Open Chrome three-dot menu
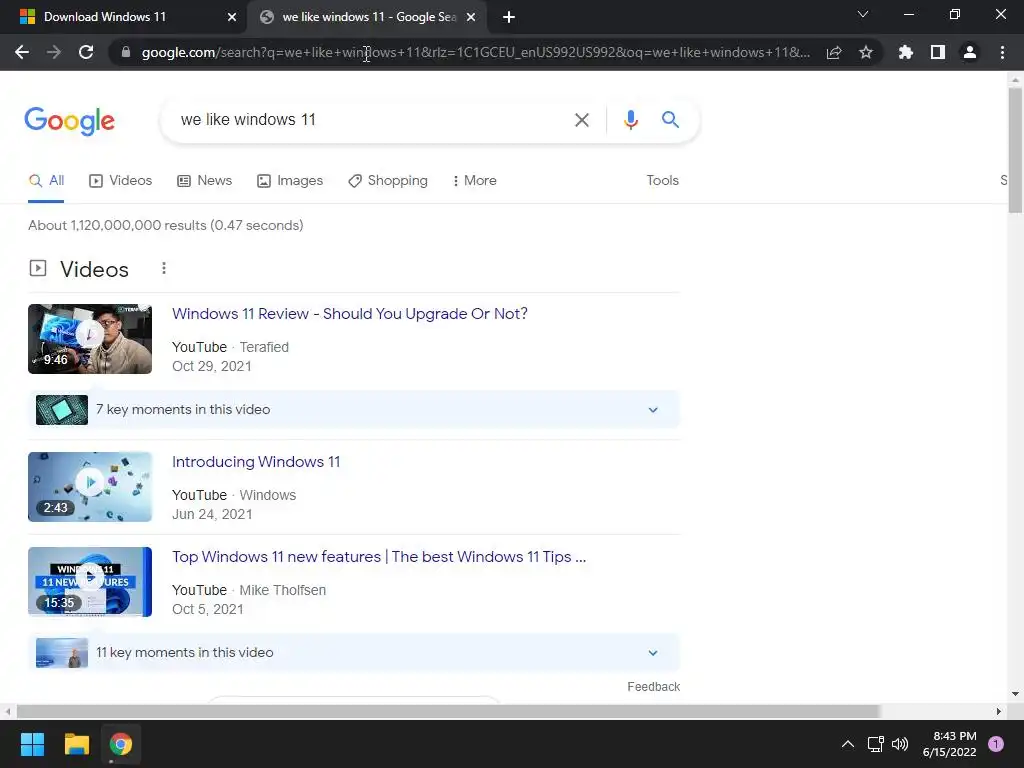This screenshot has width=1024, height=768. coord(1002,52)
